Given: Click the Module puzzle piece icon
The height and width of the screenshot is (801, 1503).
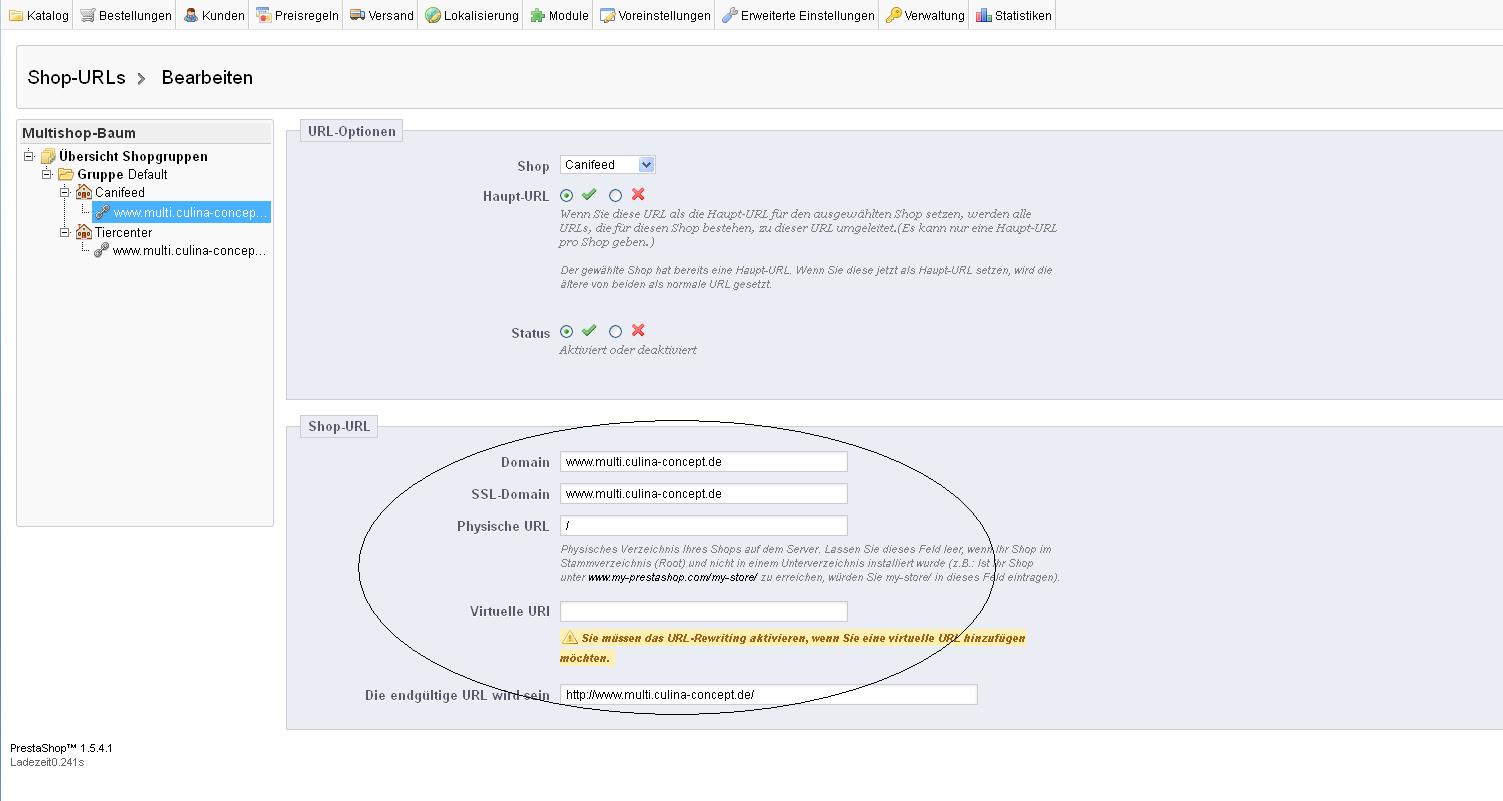Looking at the screenshot, I should tap(538, 15).
